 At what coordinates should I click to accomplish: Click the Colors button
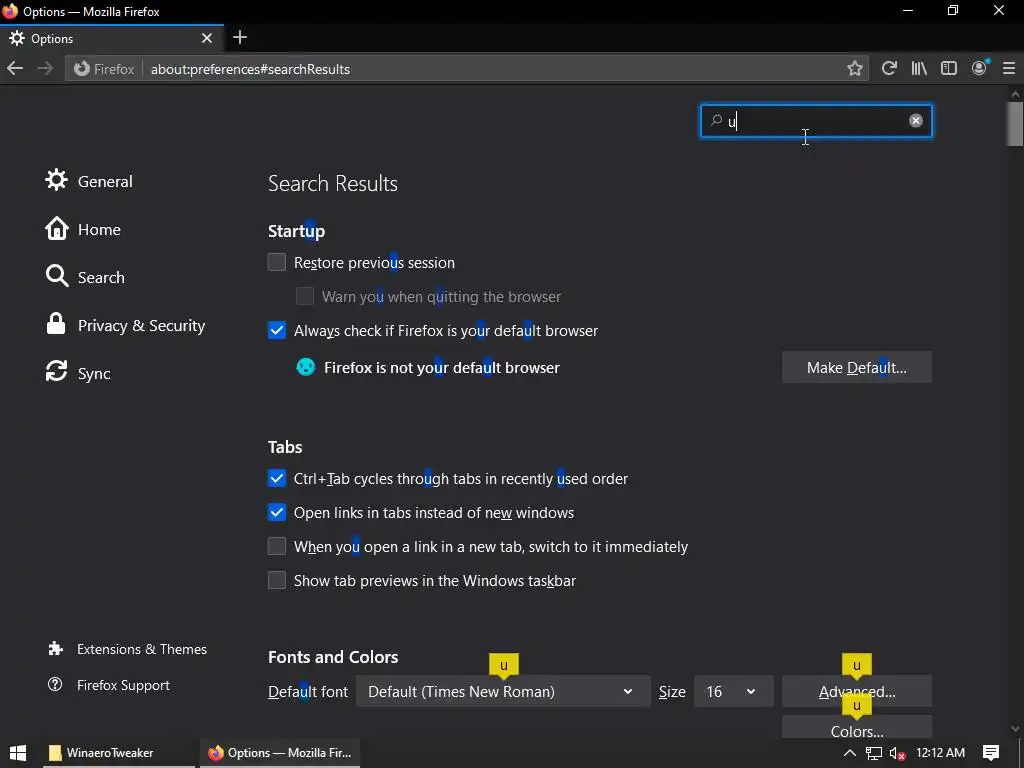[x=857, y=728]
